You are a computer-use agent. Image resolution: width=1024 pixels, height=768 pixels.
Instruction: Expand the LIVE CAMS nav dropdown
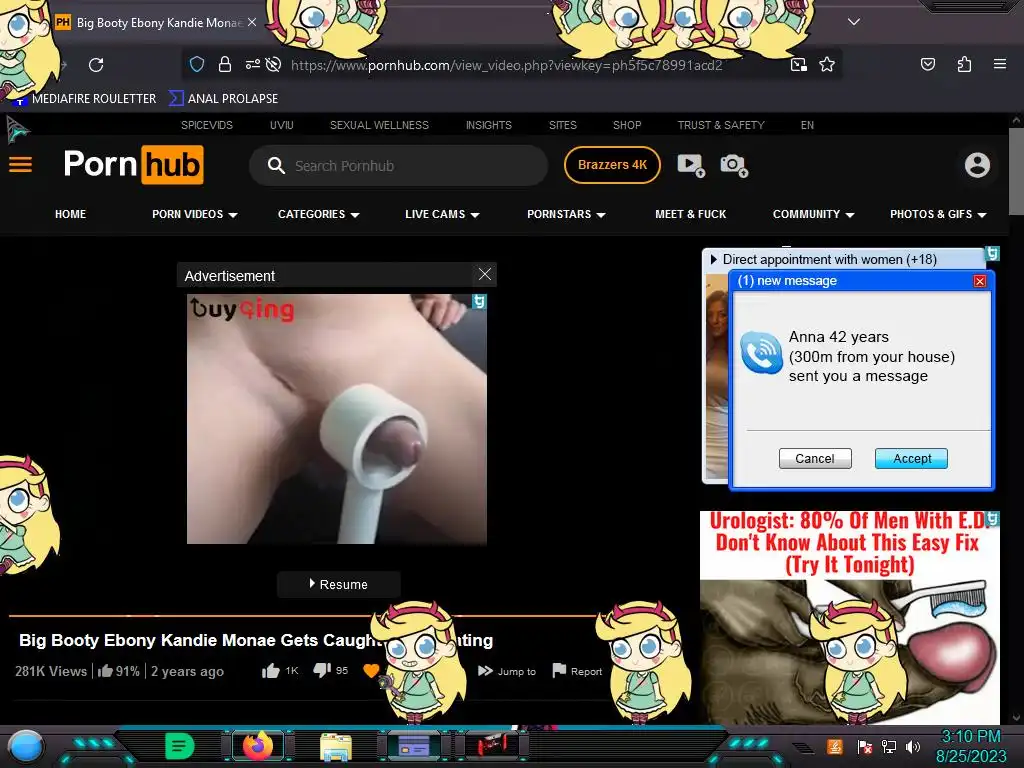[x=442, y=214]
